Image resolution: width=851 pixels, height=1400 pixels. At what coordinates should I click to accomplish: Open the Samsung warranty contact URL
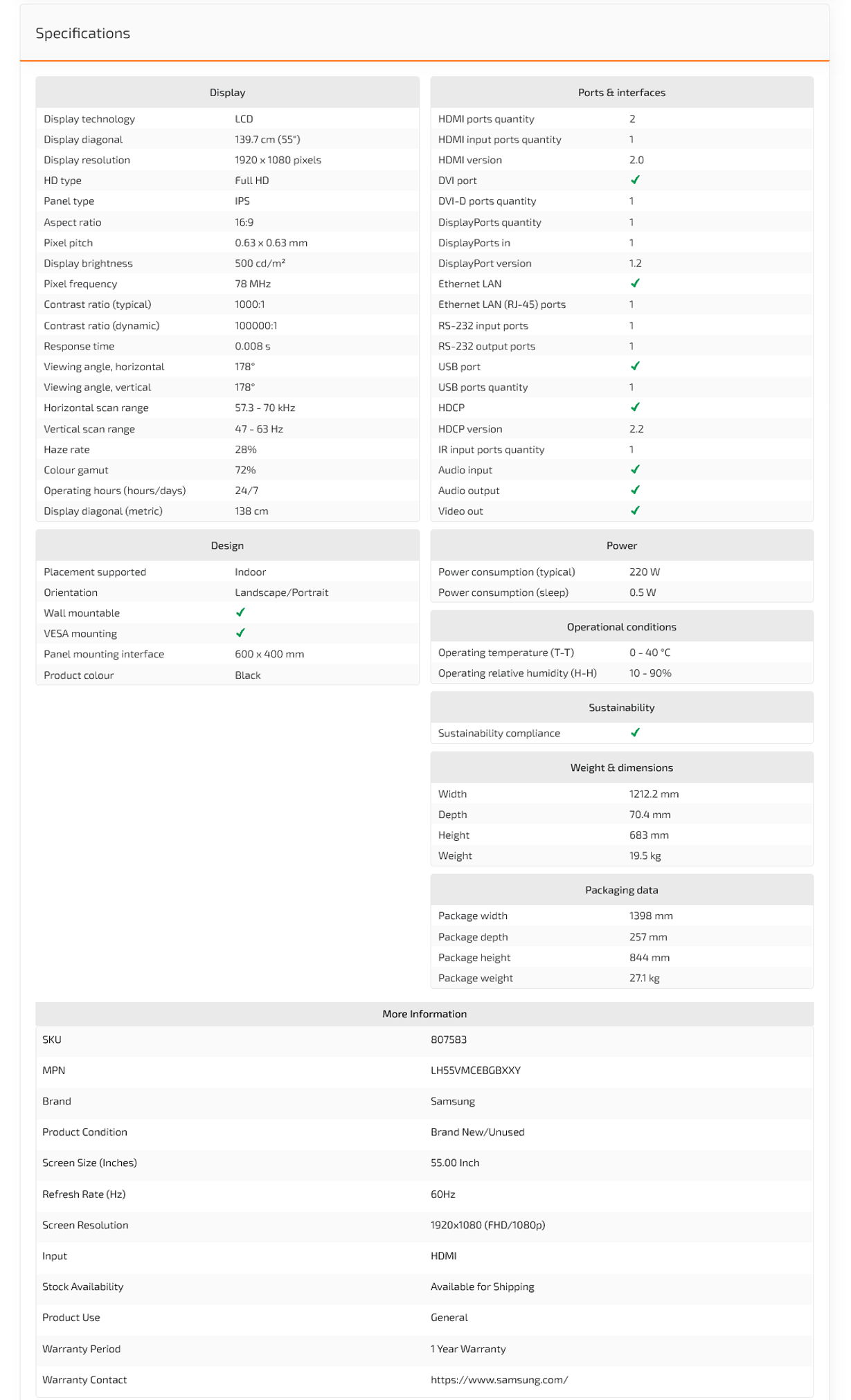click(x=499, y=1379)
